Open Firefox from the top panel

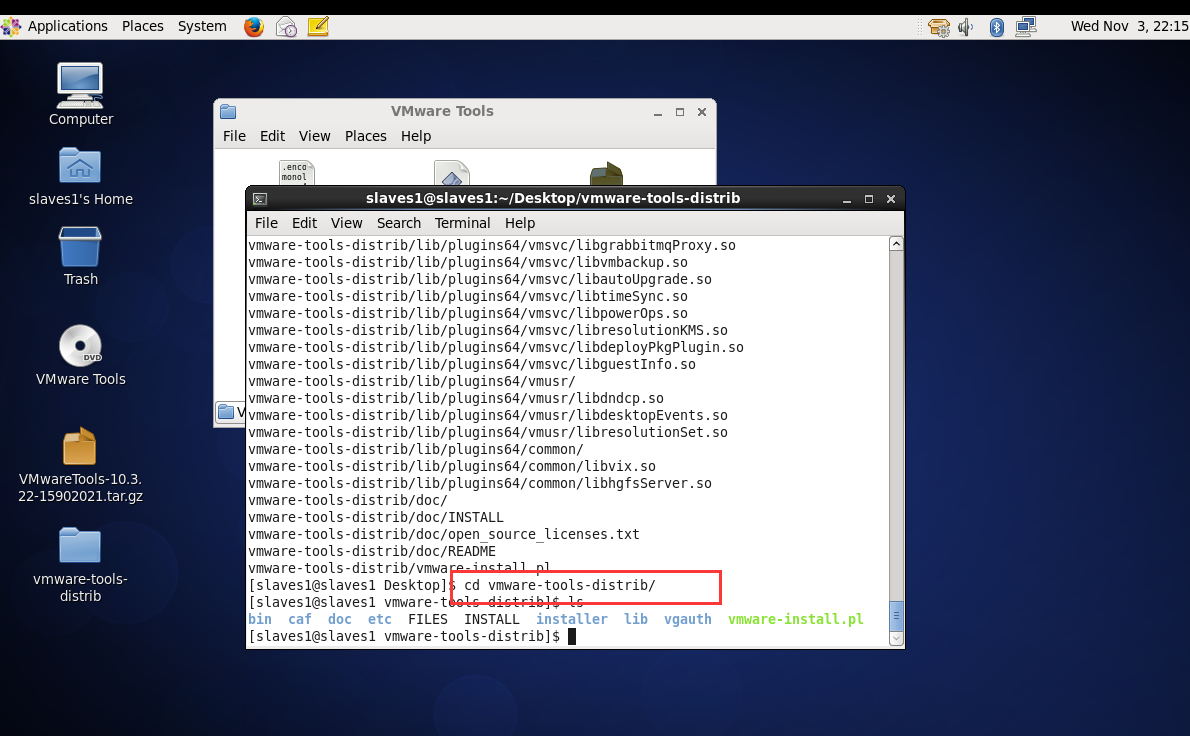pyautogui.click(x=254, y=26)
